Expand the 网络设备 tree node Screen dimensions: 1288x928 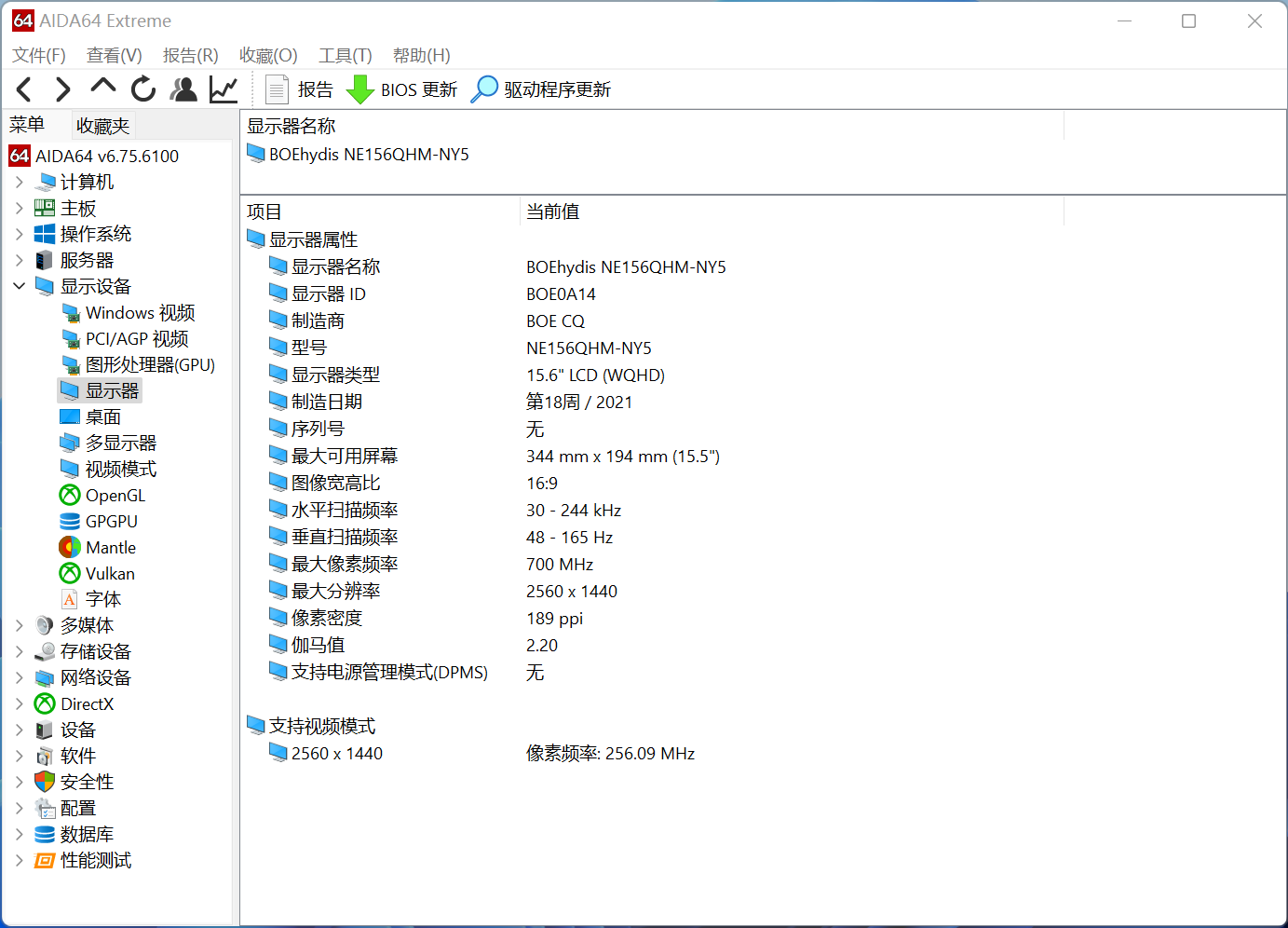(x=19, y=677)
